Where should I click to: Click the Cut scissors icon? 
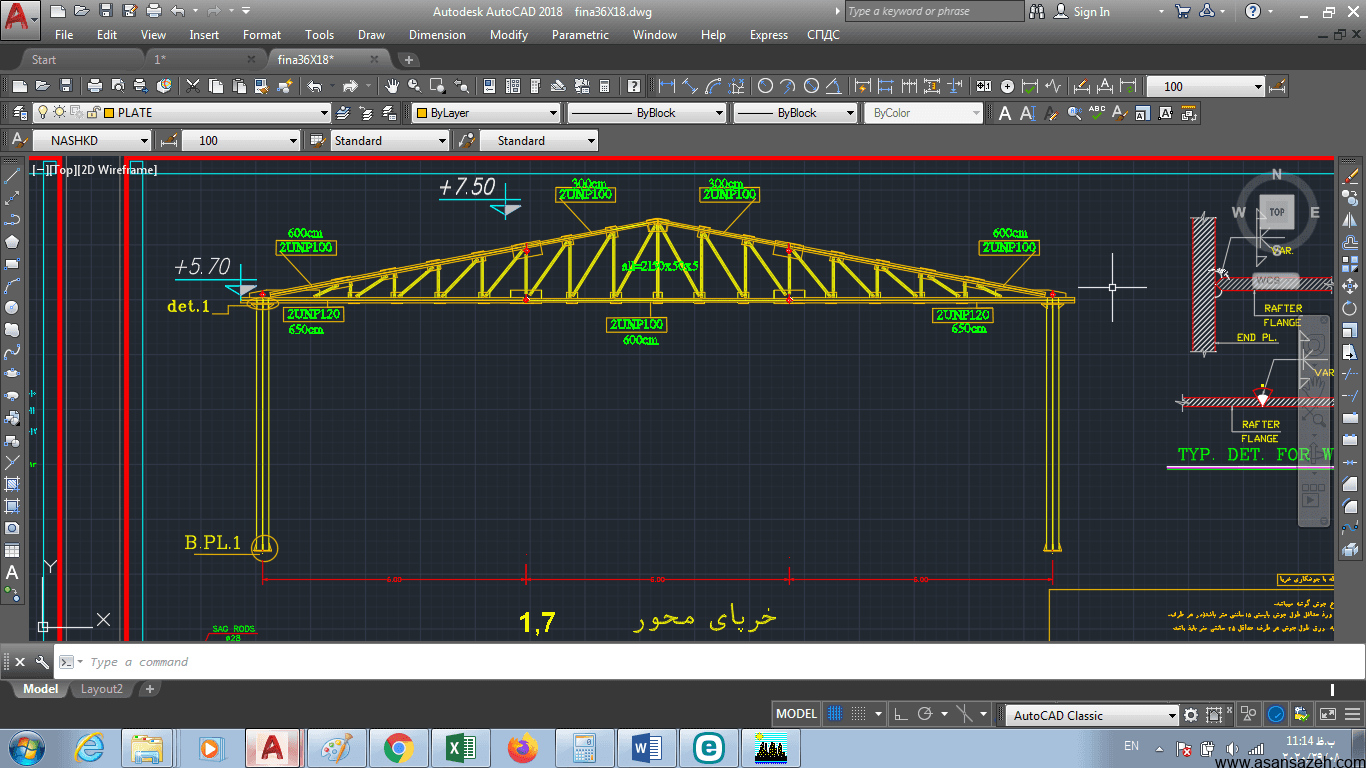tap(192, 87)
